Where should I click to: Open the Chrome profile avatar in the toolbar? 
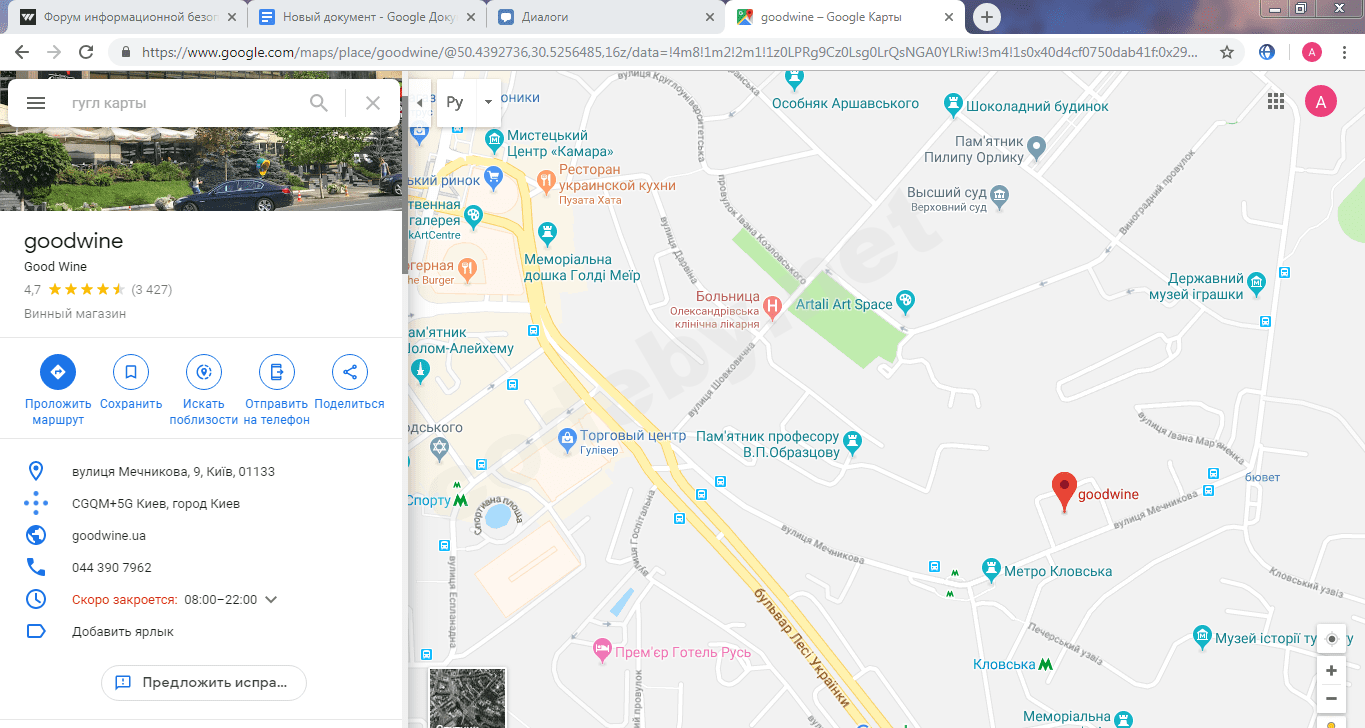coord(1312,52)
